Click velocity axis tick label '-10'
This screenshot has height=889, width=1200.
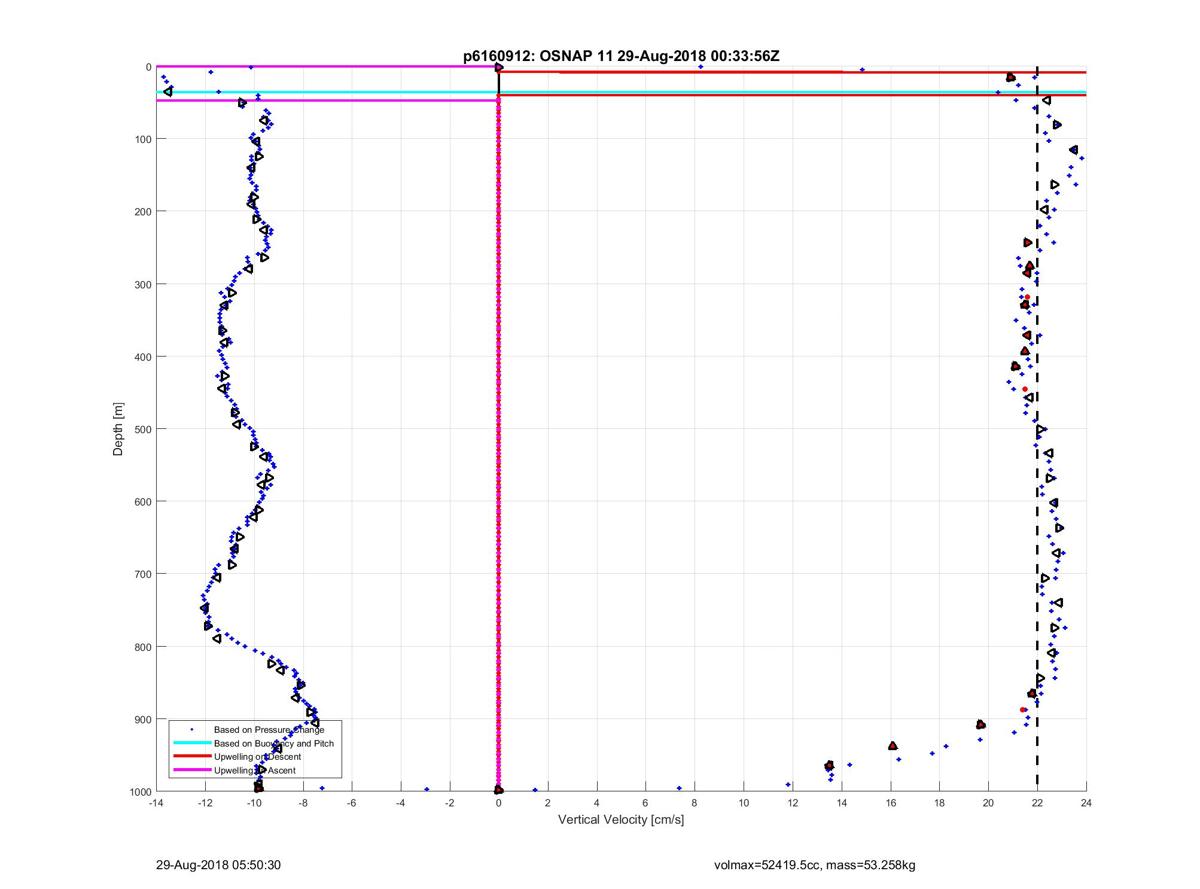253,803
